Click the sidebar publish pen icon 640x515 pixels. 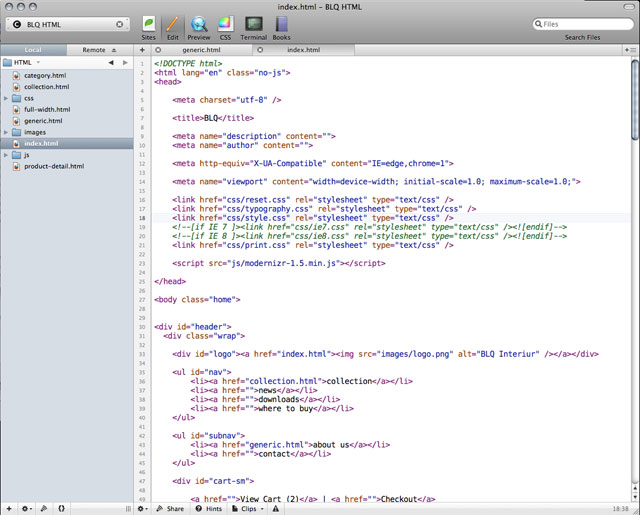pos(44,508)
